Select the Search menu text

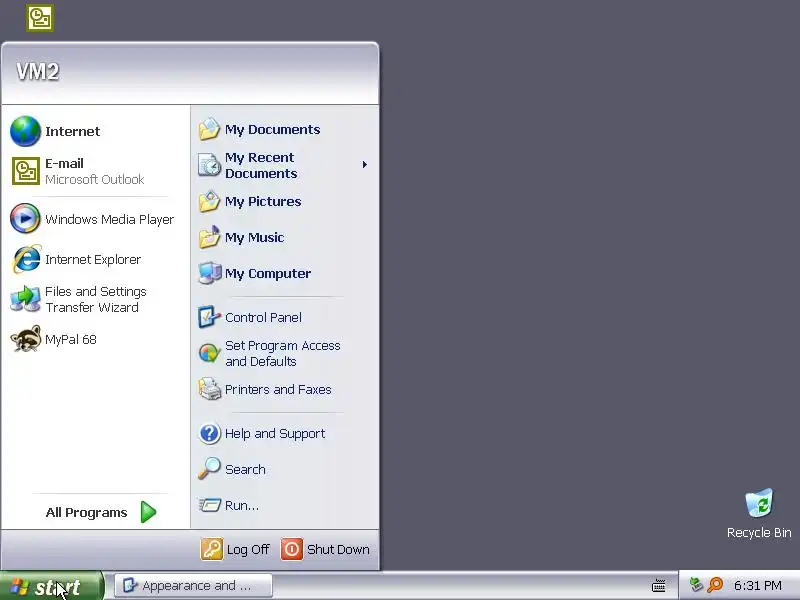tap(245, 469)
